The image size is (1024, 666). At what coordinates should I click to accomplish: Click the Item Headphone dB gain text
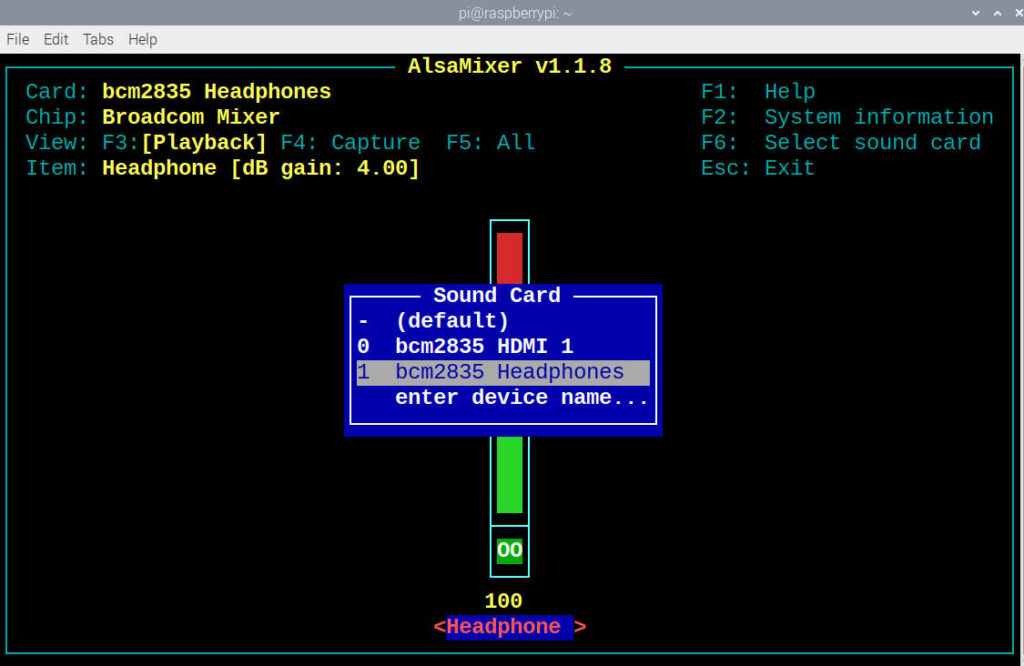[261, 168]
